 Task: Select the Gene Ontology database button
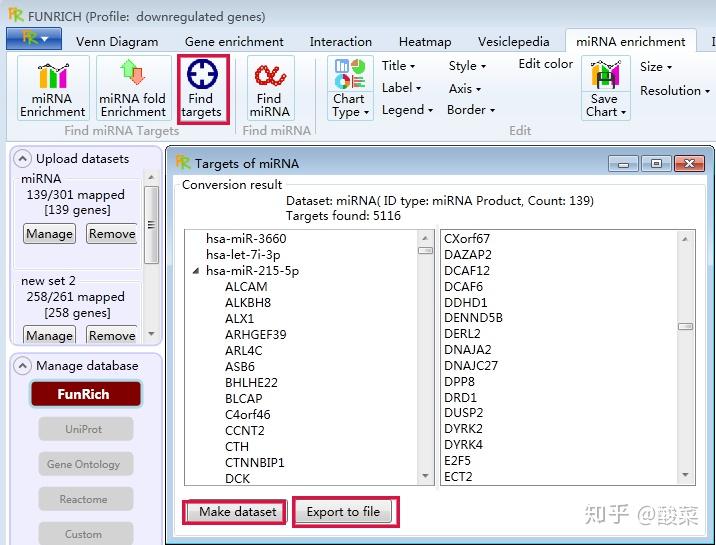click(86, 464)
